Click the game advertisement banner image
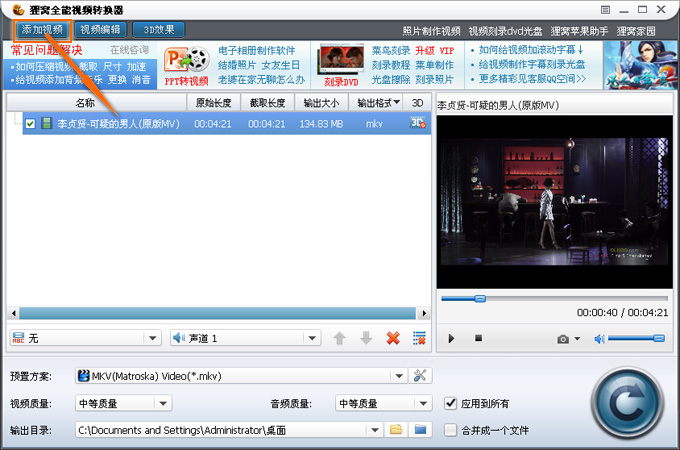This screenshot has height=450, width=680. (x=640, y=65)
